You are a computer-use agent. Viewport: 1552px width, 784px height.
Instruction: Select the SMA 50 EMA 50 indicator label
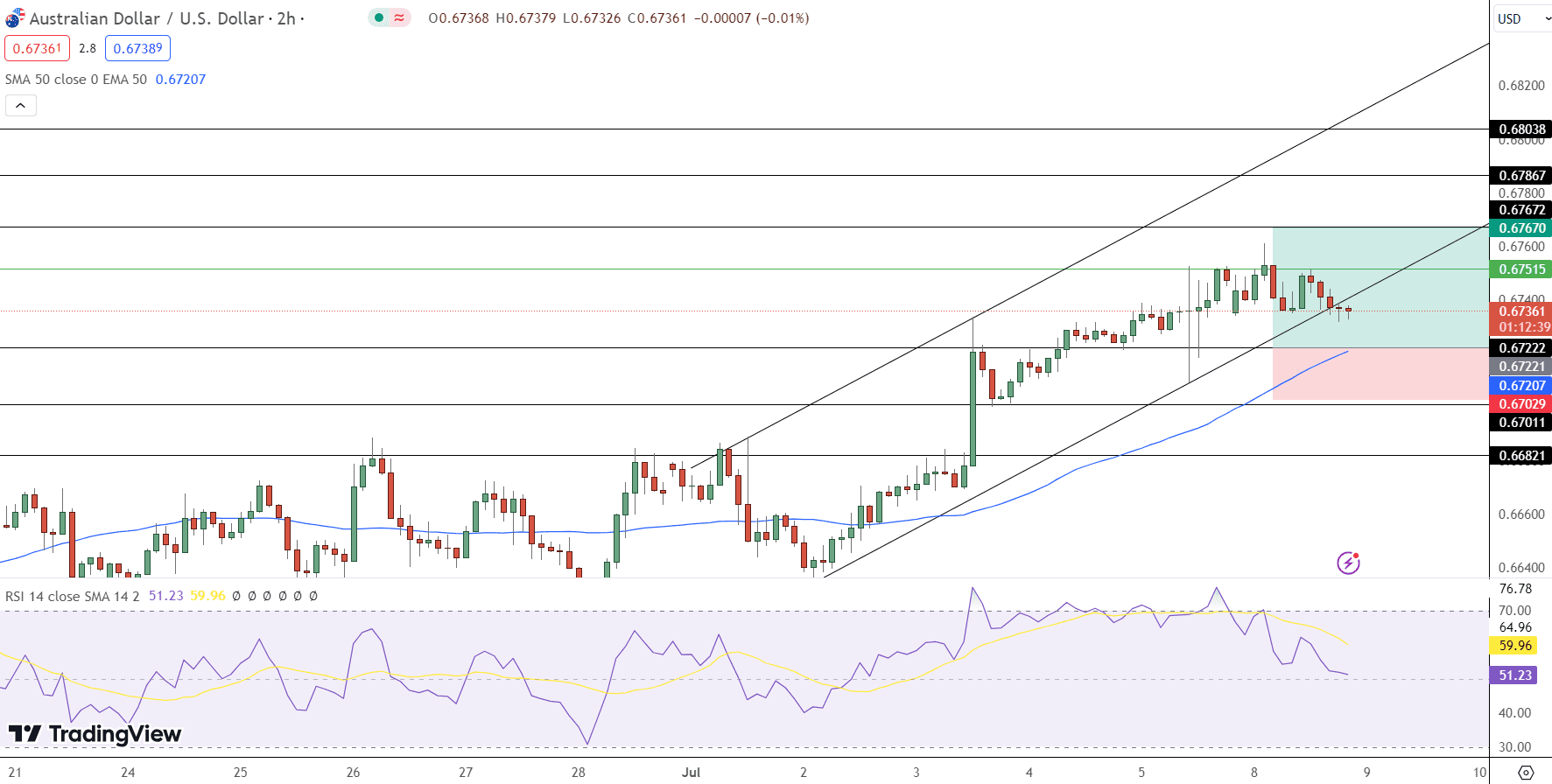tap(76, 79)
